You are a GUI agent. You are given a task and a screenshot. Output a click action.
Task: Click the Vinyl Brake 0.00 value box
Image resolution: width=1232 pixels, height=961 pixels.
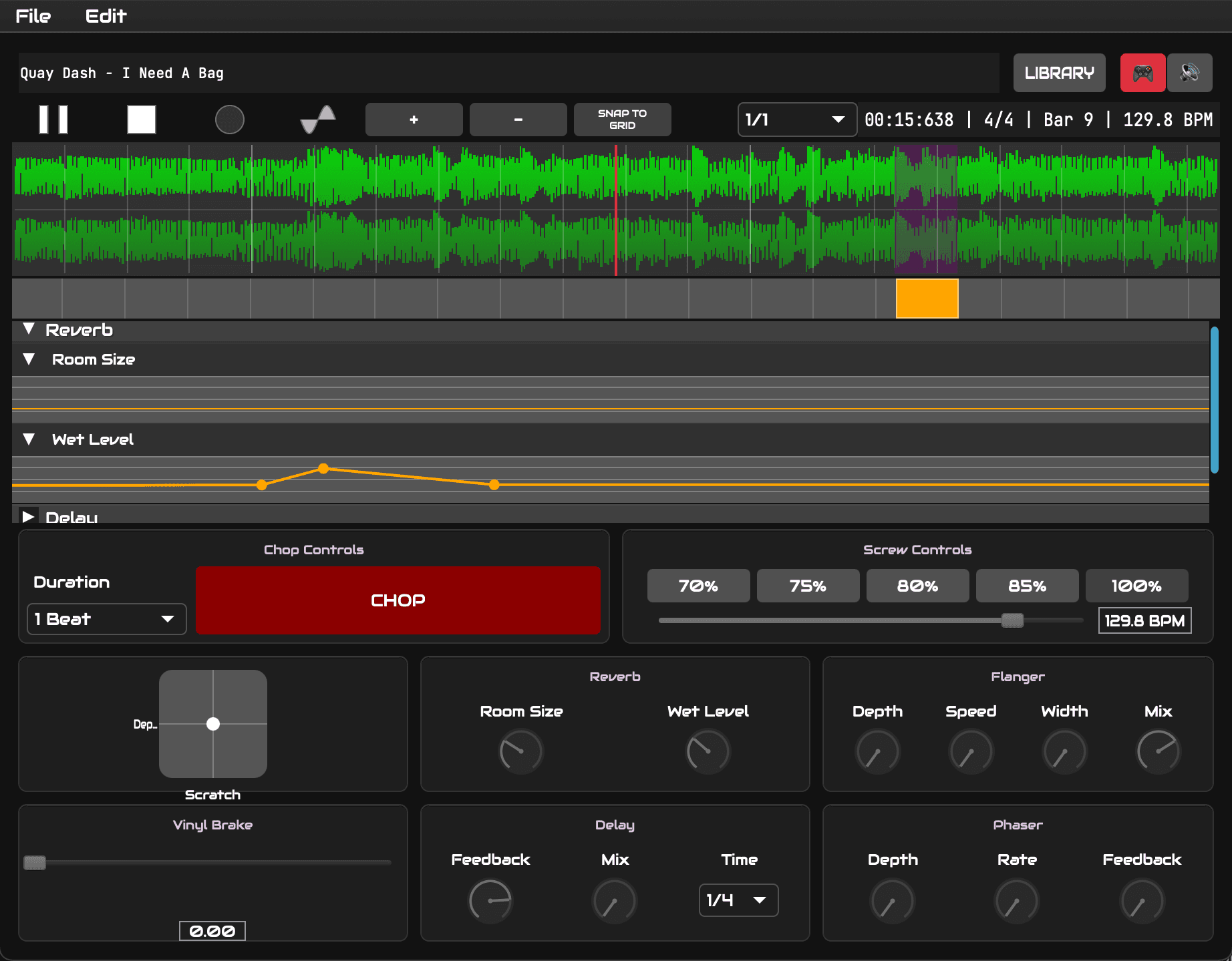(x=212, y=931)
